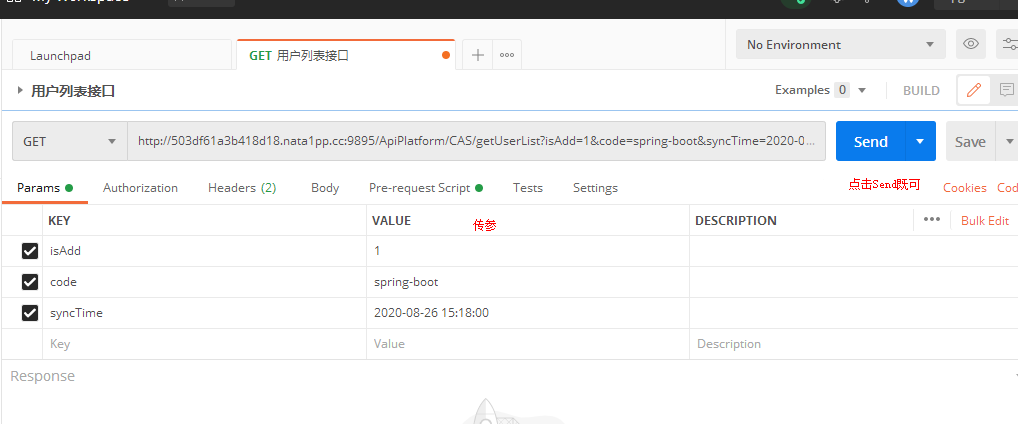Image resolution: width=1018 pixels, height=424 pixels.
Task: Open the Tests tab
Action: pyautogui.click(x=528, y=188)
